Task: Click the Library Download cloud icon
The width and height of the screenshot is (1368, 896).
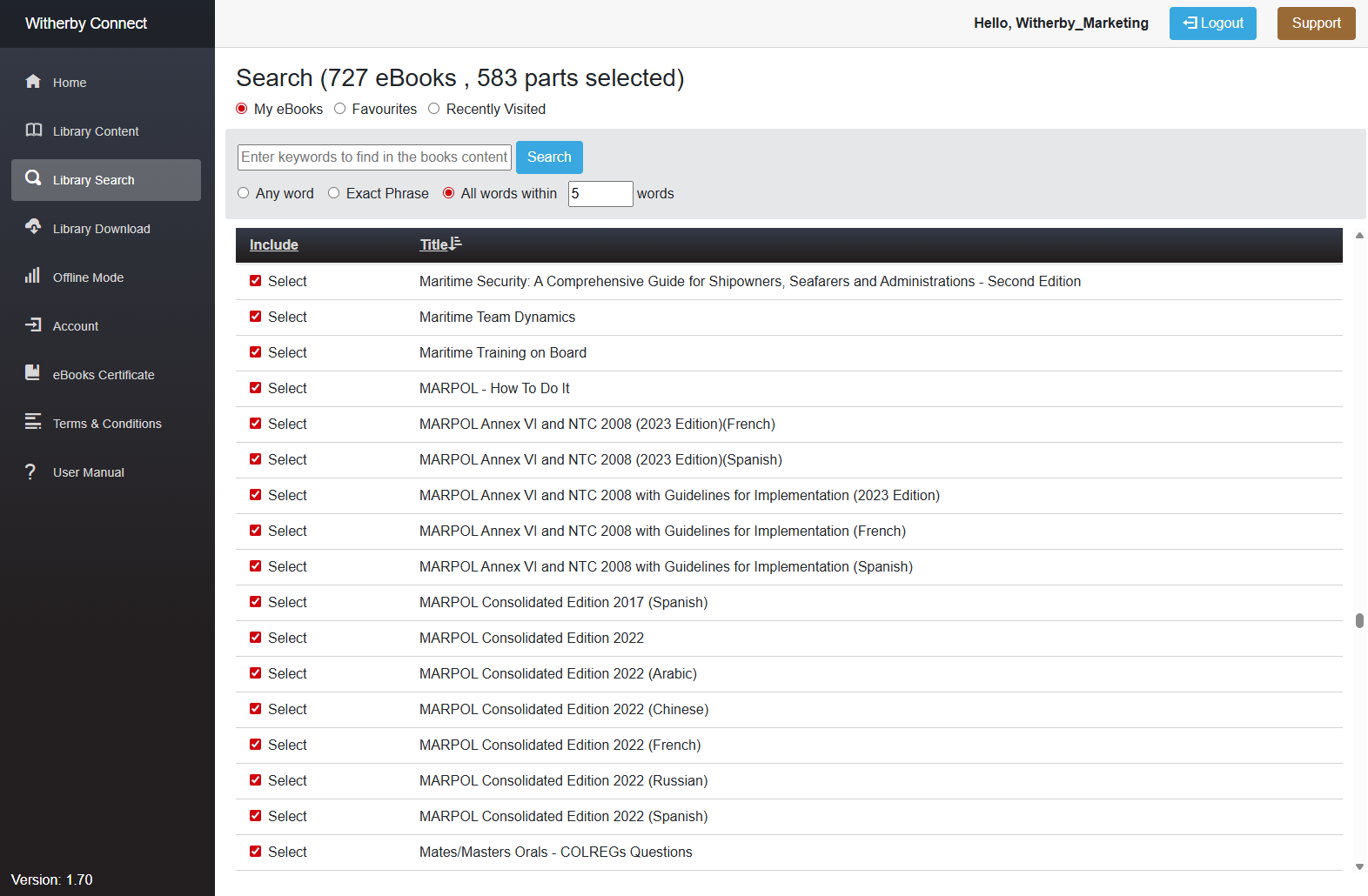Action: click(x=33, y=226)
